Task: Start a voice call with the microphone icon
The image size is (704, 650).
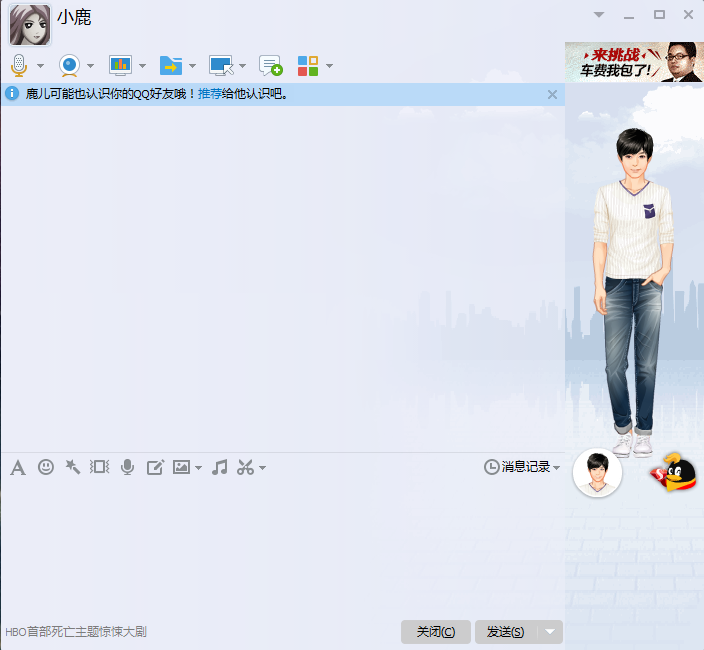Action: (x=19, y=66)
